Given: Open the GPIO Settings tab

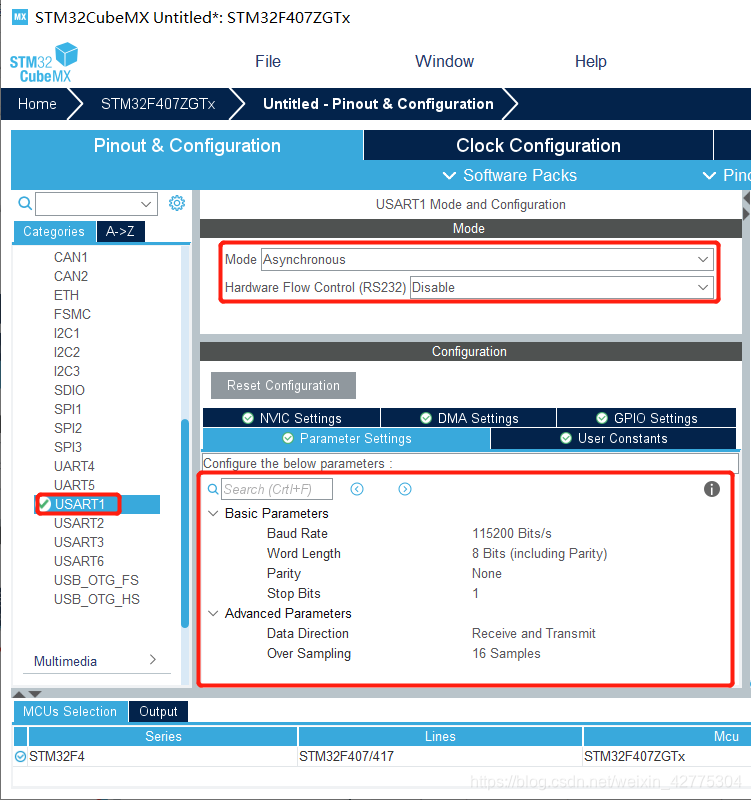Looking at the screenshot, I should (x=646, y=418).
